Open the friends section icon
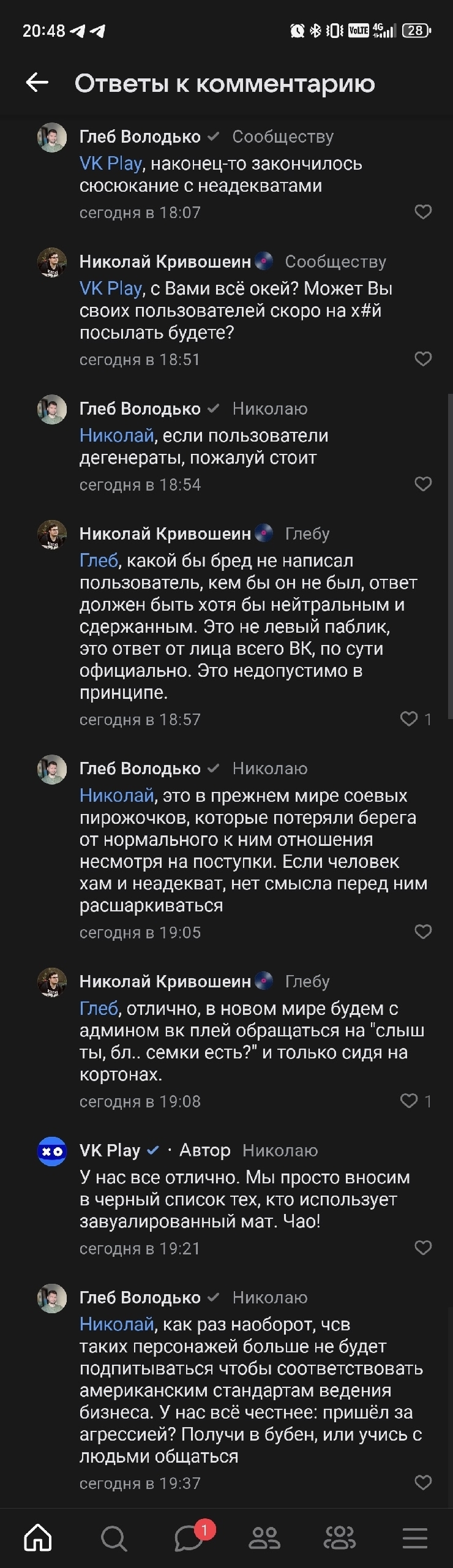The height and width of the screenshot is (1568, 453). (264, 1537)
